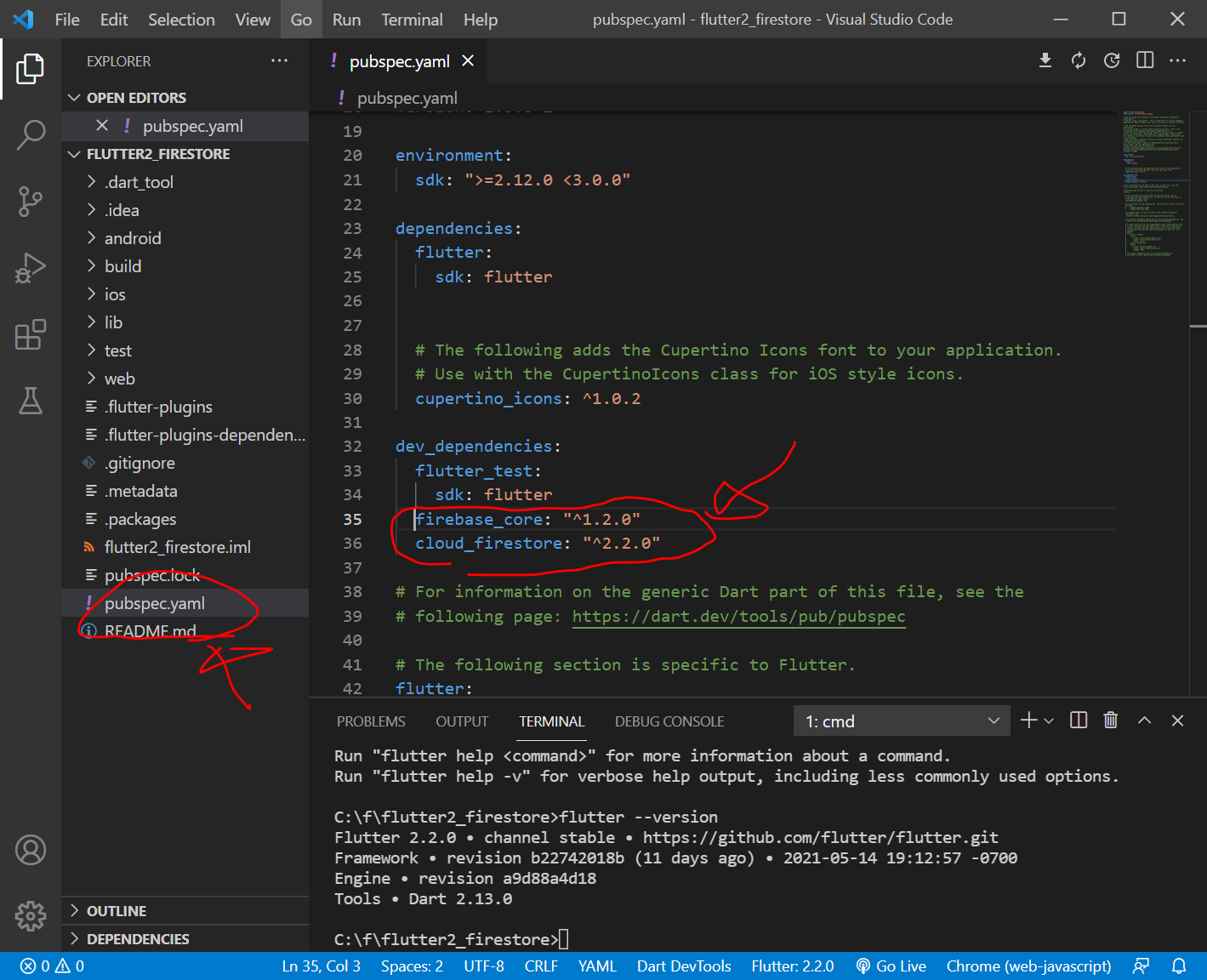This screenshot has height=980, width=1207.
Task: Open the Run and Debug view
Action: [x=31, y=268]
